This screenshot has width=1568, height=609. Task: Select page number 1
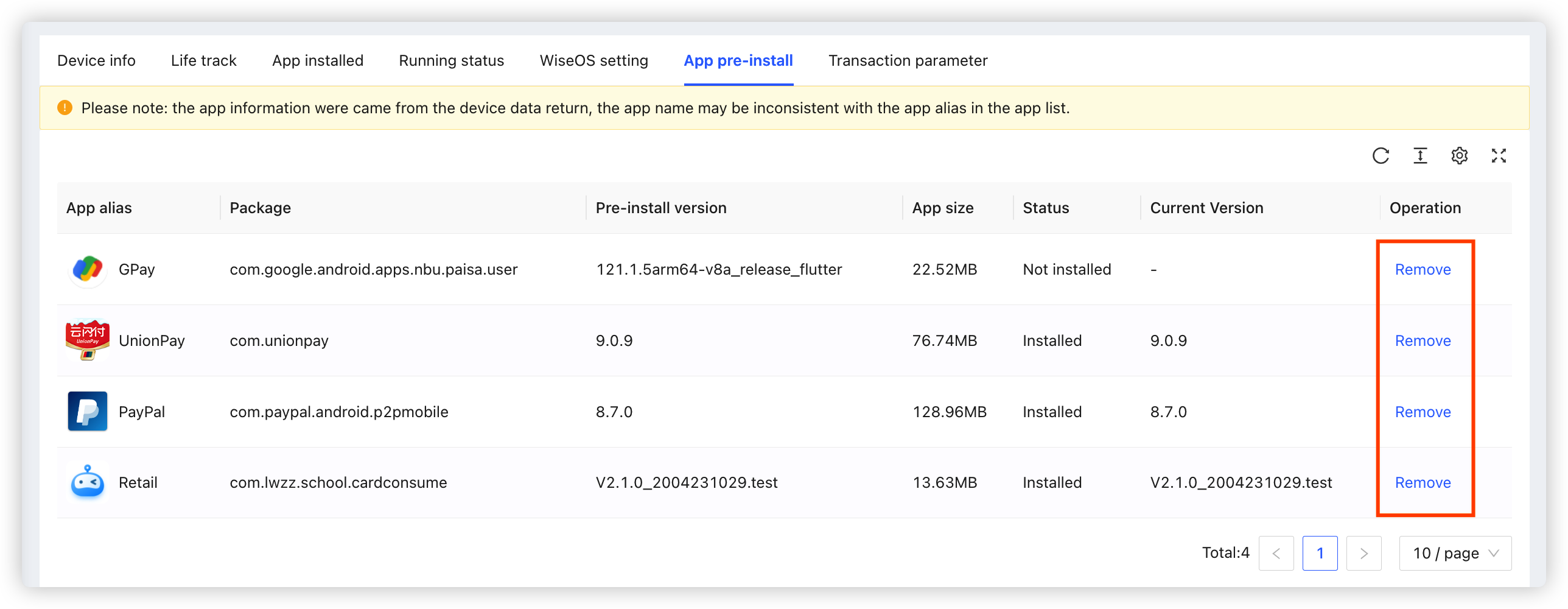(1320, 553)
